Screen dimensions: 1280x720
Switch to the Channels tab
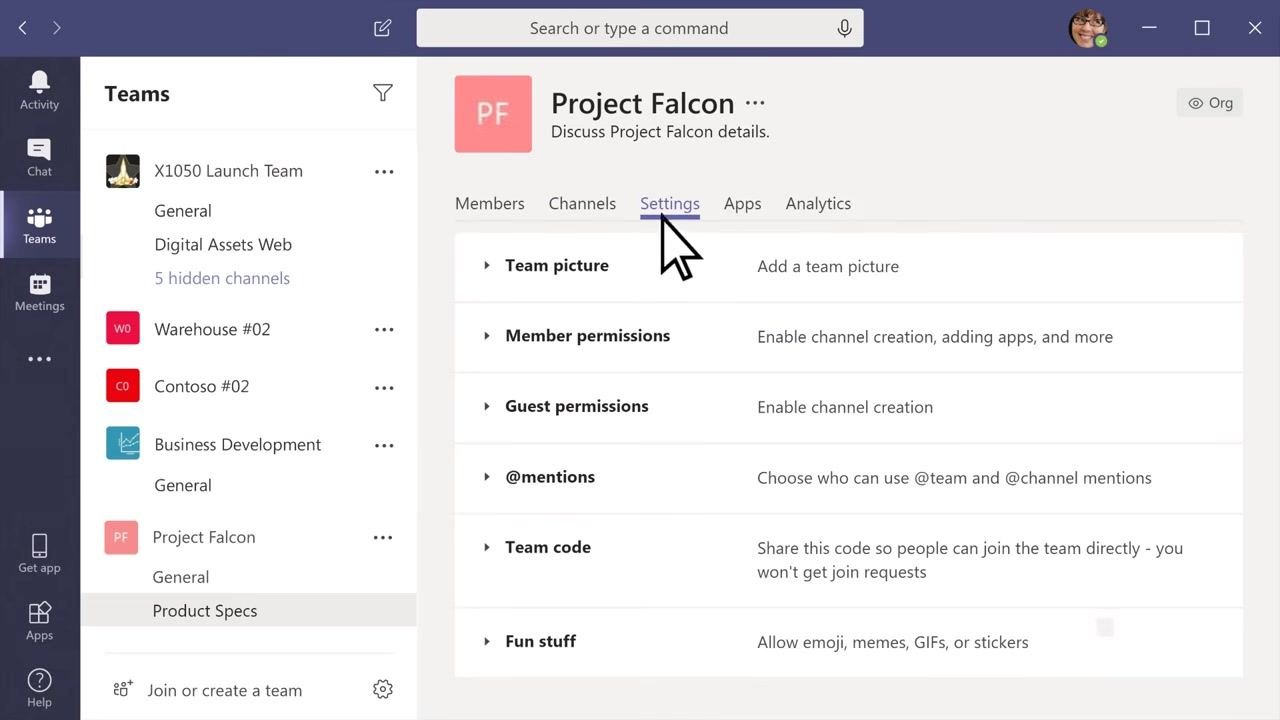582,203
